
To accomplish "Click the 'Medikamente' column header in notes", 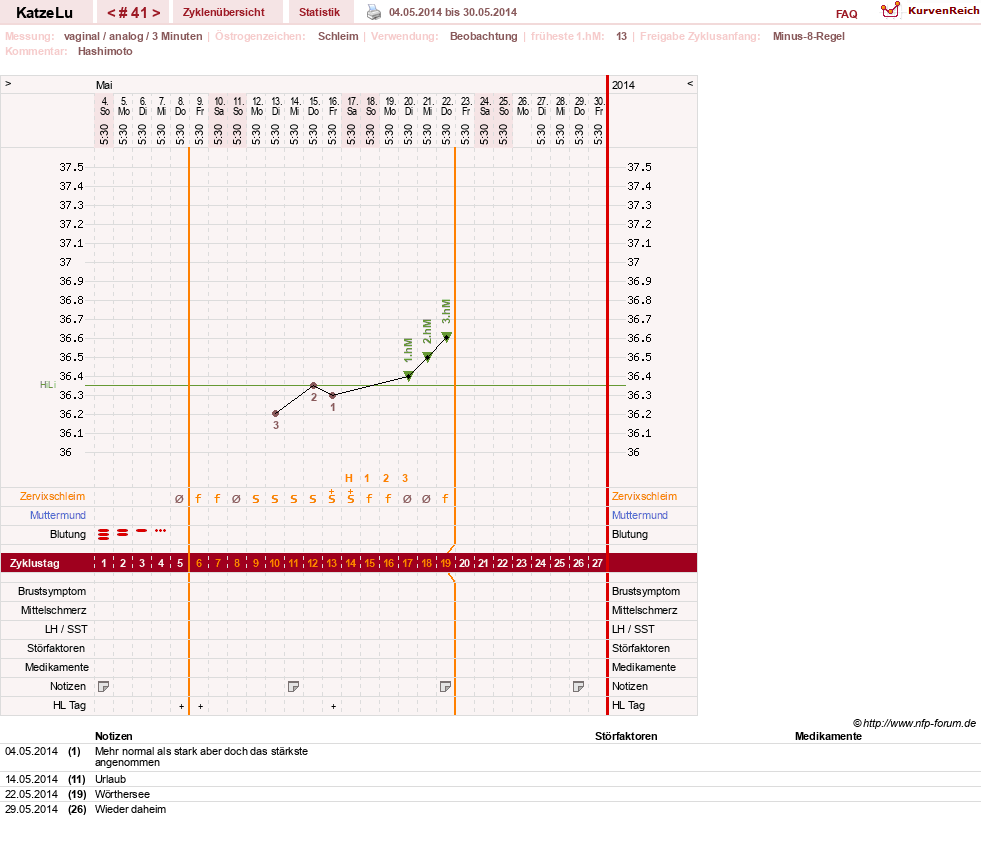I will (828, 736).
